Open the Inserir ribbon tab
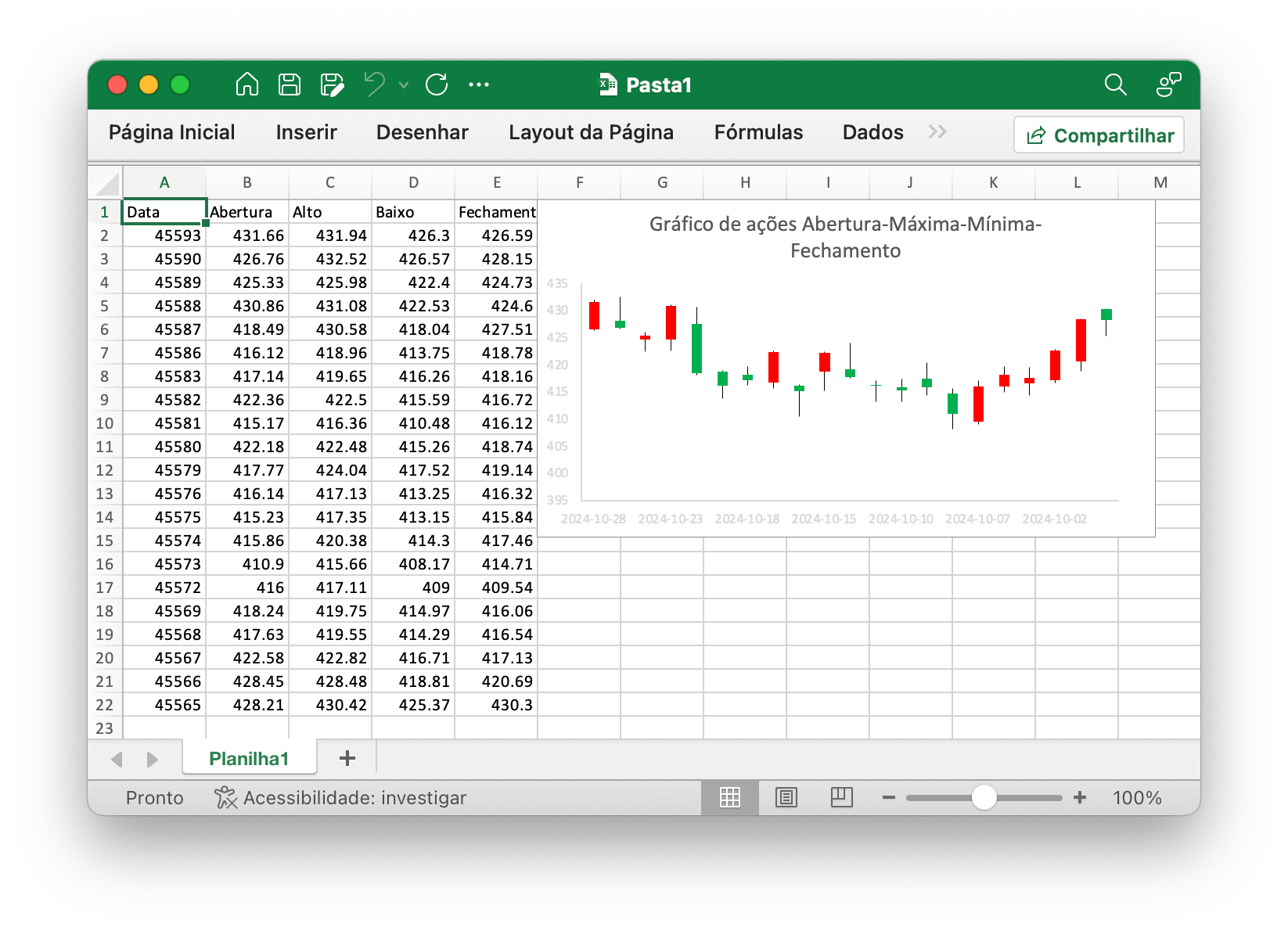 (307, 132)
